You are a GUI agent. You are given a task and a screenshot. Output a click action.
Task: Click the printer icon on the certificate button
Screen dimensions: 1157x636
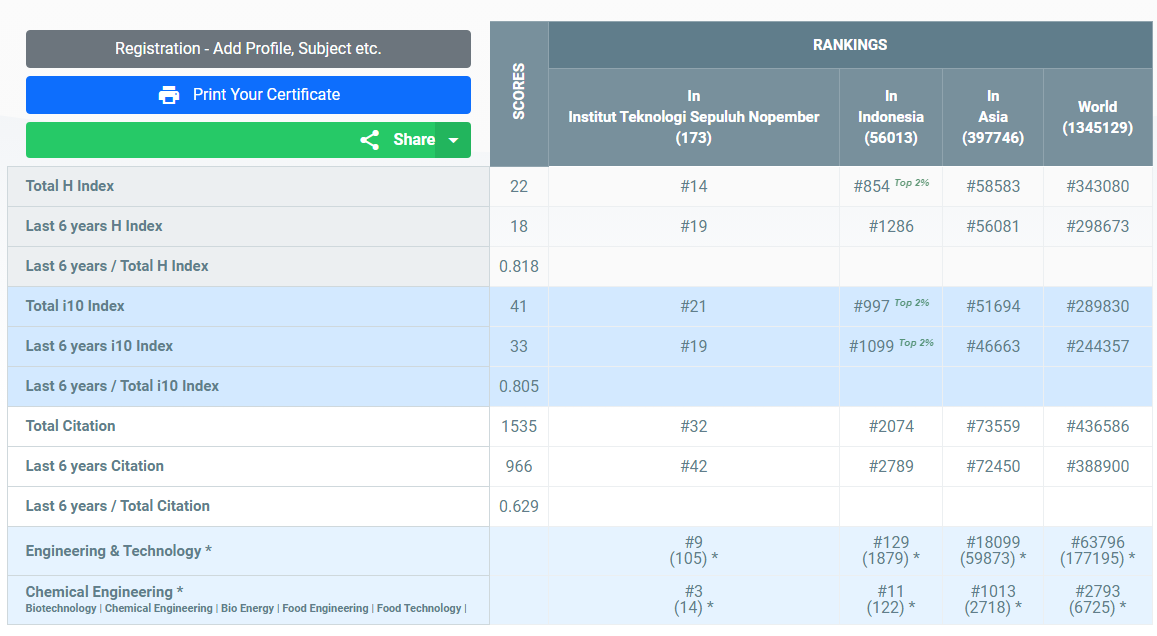tap(169, 95)
